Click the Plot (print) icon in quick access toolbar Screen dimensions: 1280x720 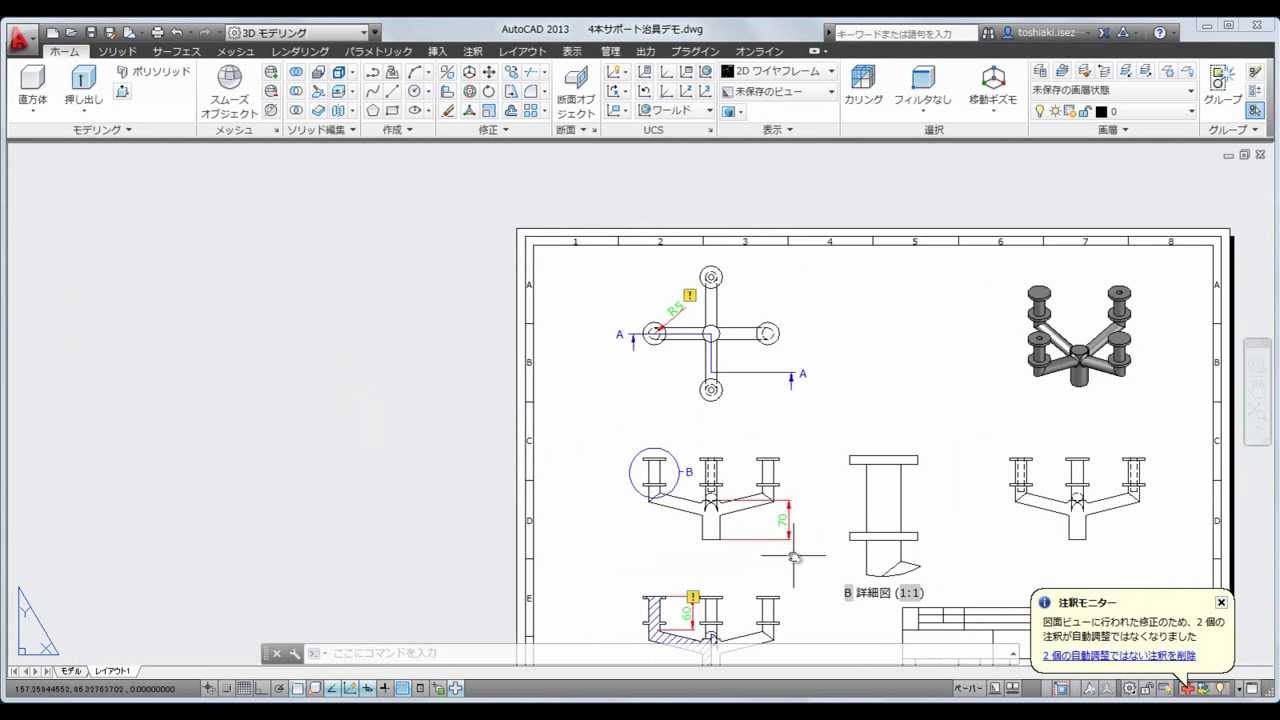click(157, 33)
